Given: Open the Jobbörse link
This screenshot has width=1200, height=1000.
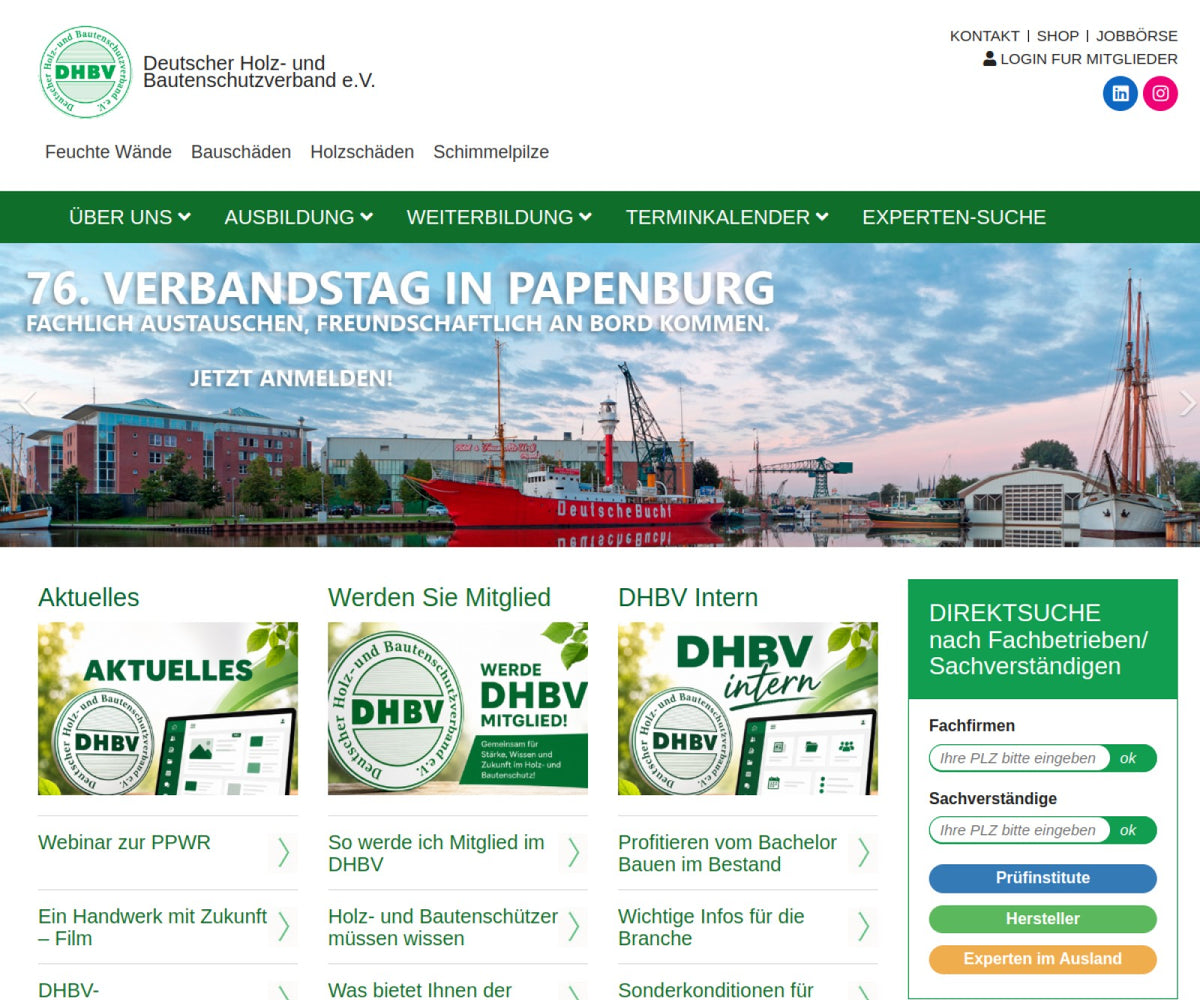Looking at the screenshot, I should (x=1137, y=36).
